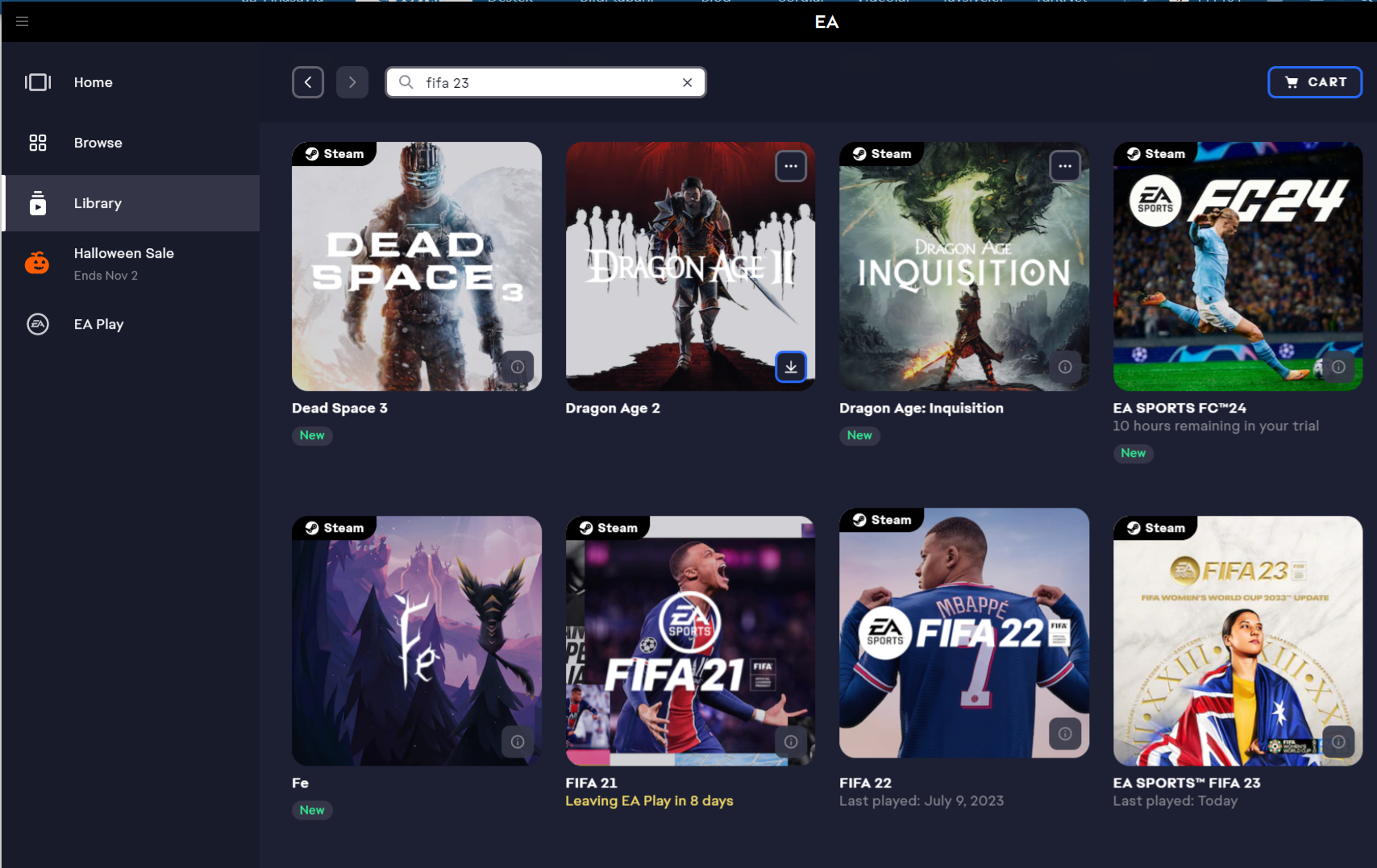Go forward with the right arrow button
This screenshot has height=868, width=1377.
(x=352, y=82)
